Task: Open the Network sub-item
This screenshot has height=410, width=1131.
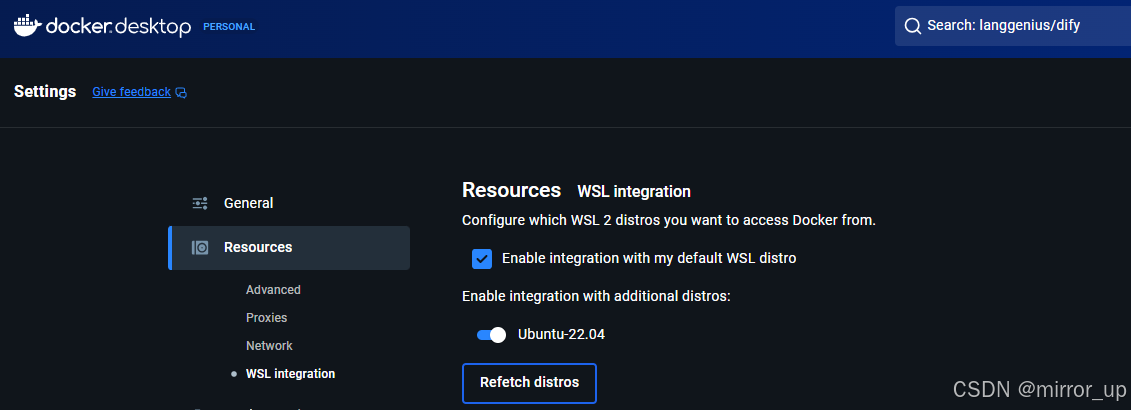Action: pos(269,346)
